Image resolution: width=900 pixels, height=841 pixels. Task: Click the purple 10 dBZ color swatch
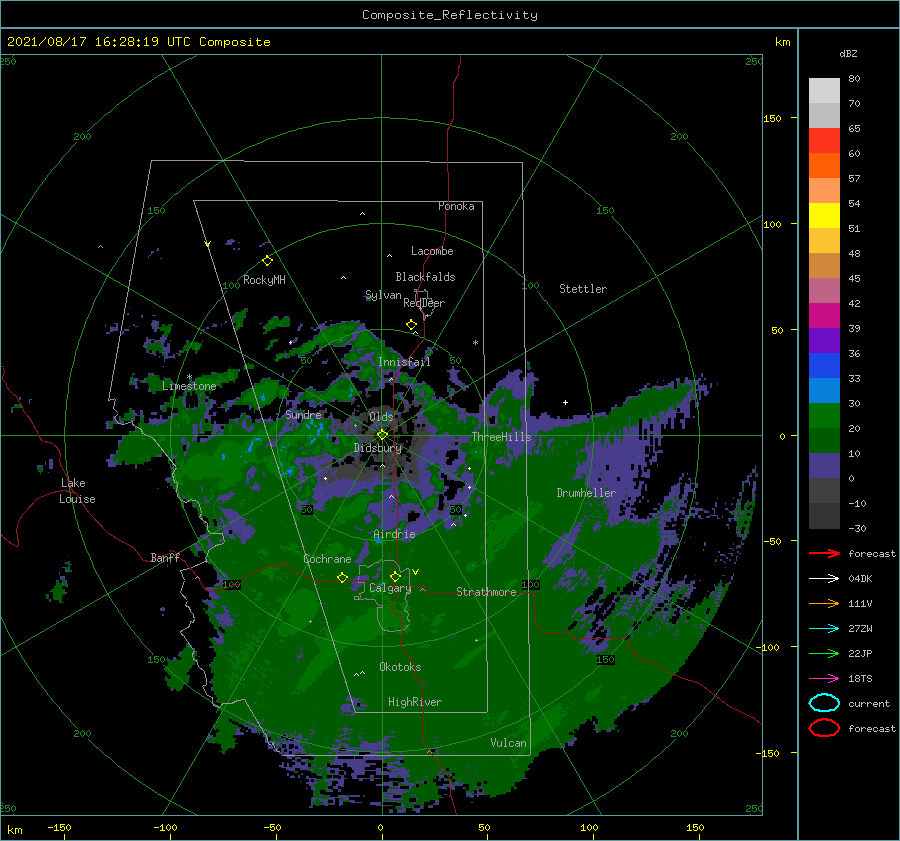(824, 465)
